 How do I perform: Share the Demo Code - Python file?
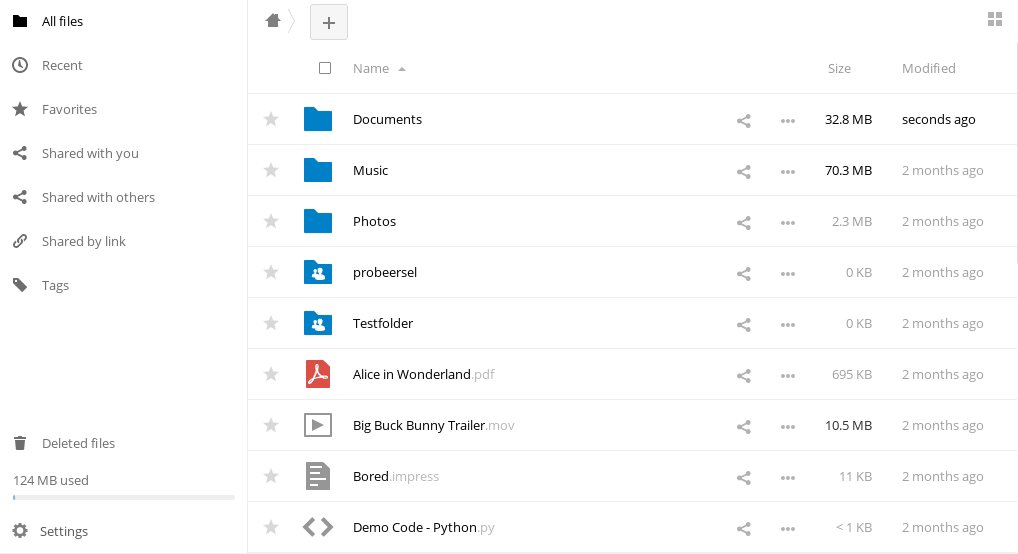pos(744,528)
